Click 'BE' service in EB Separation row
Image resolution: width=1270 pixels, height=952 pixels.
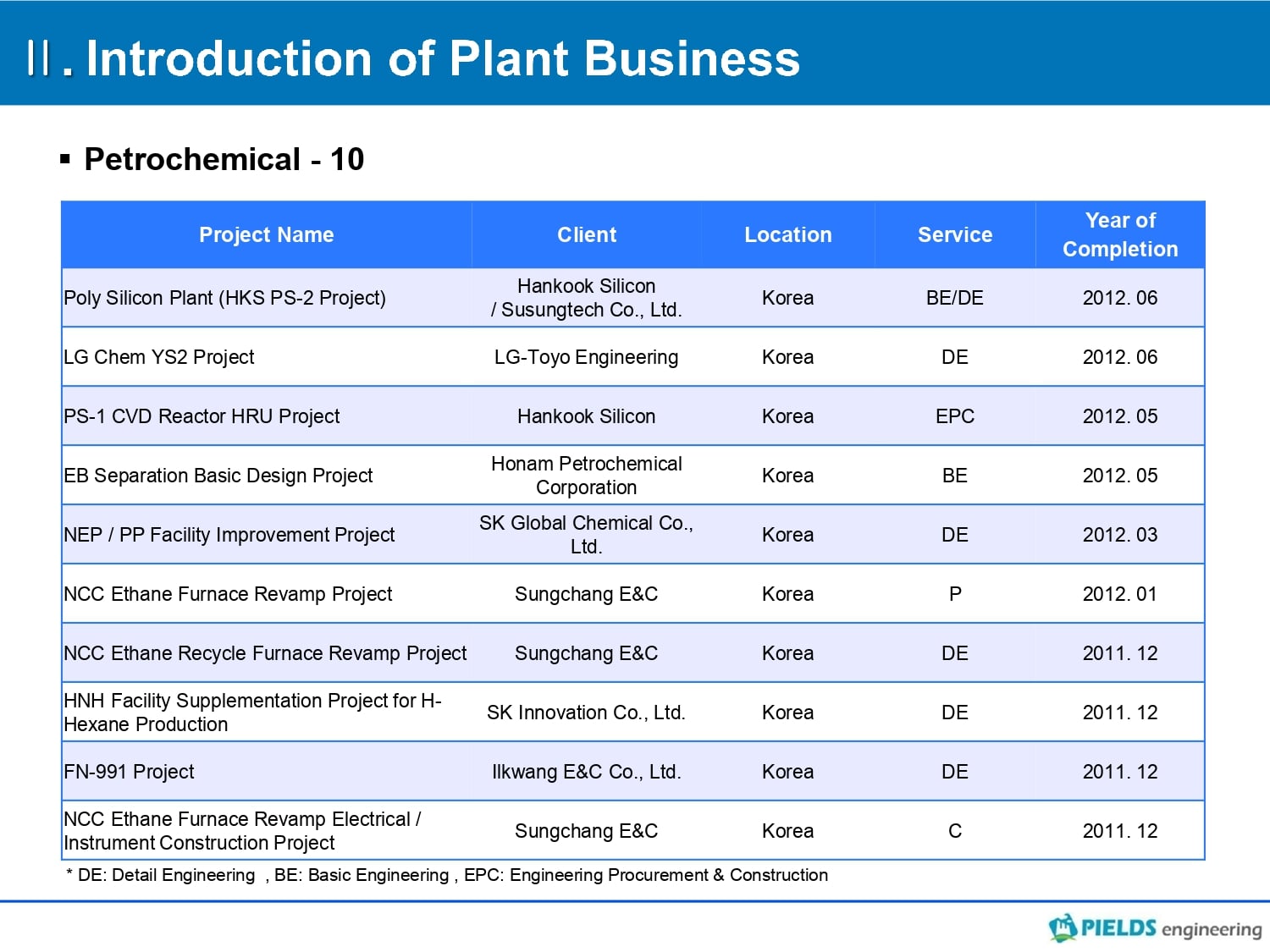[x=955, y=476]
